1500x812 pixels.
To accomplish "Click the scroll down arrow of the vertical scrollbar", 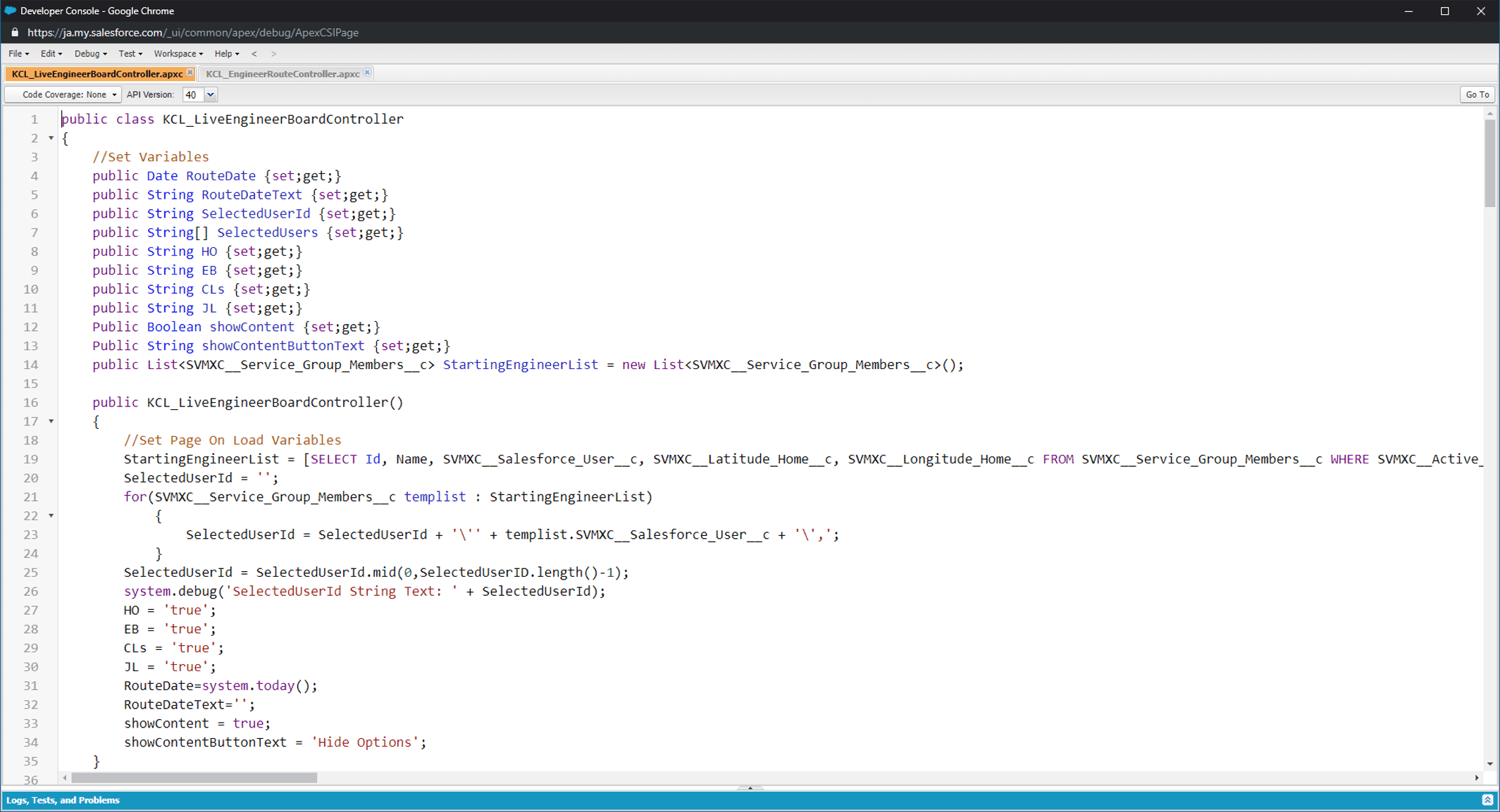I will [x=1489, y=763].
